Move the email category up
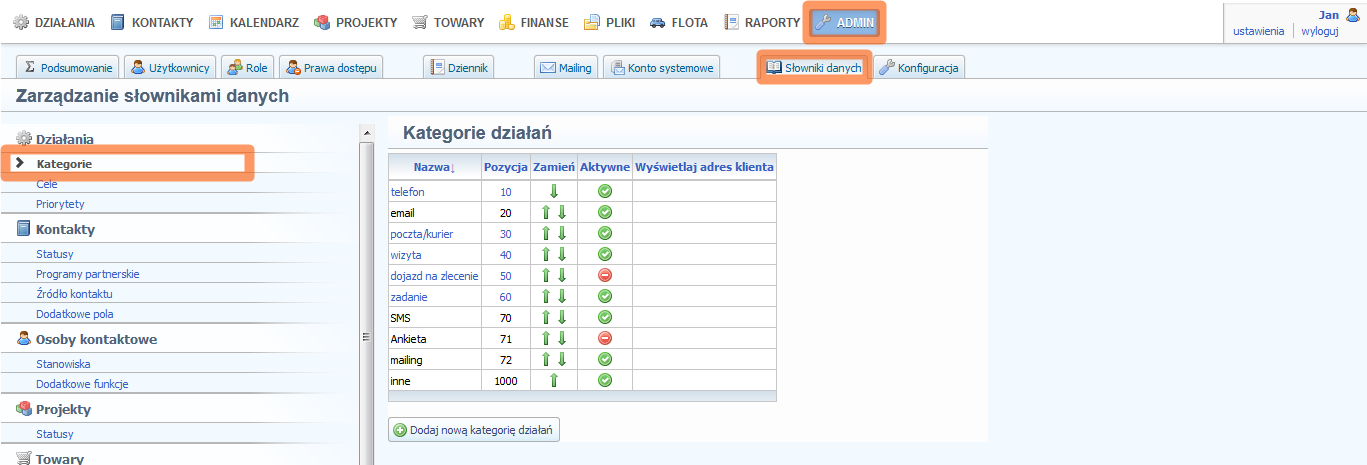The height and width of the screenshot is (465, 1367). coord(545,213)
